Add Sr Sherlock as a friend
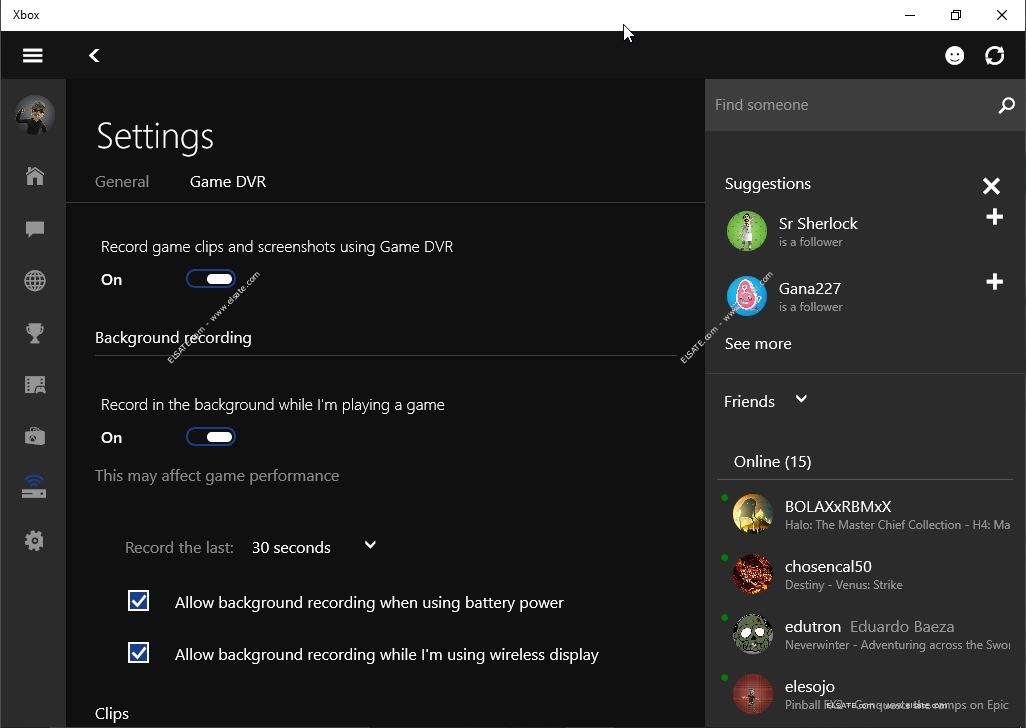1026x728 pixels. [995, 217]
